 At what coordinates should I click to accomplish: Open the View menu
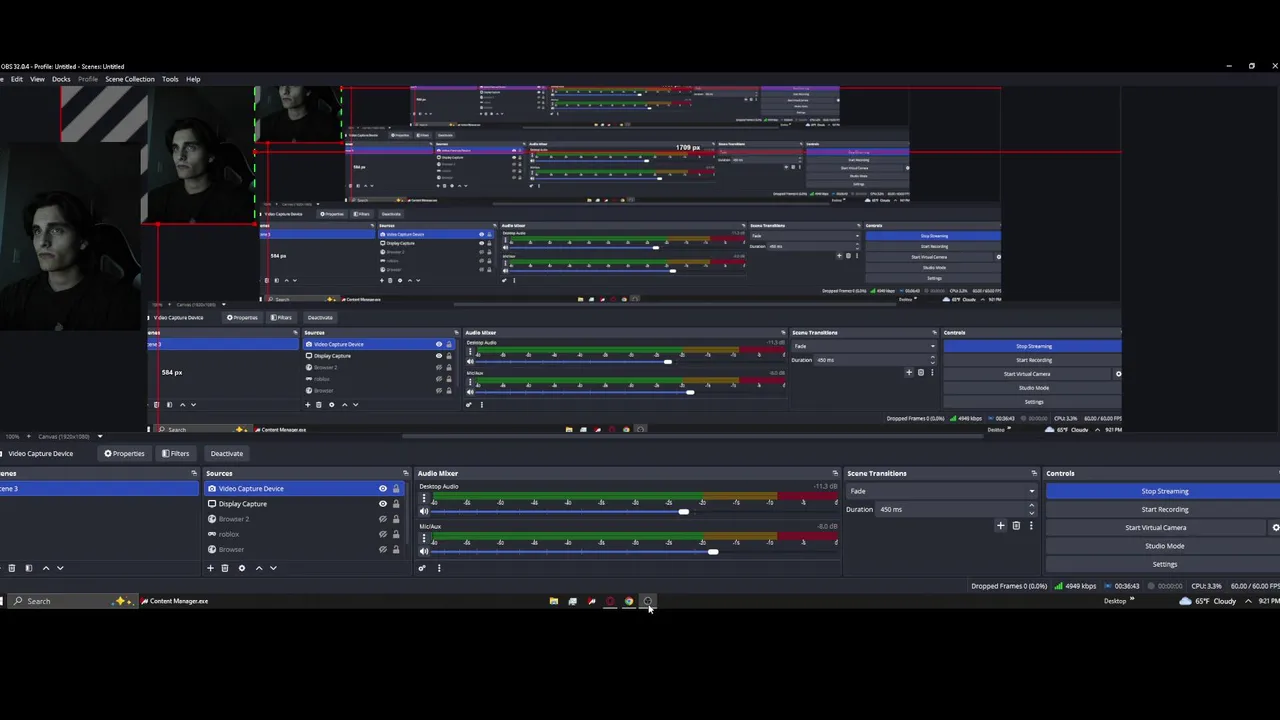tap(37, 79)
